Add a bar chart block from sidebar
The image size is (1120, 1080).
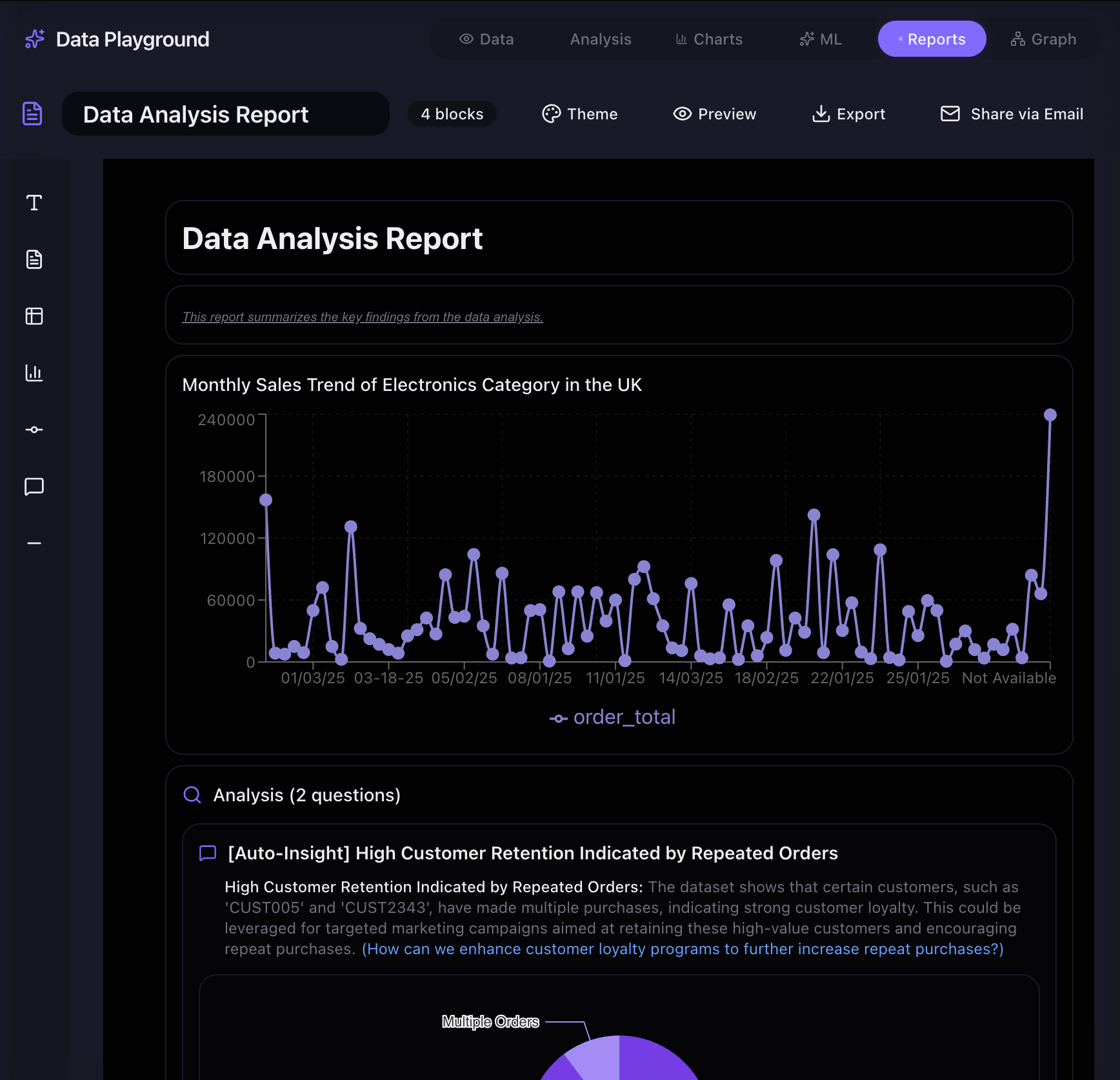(x=34, y=373)
